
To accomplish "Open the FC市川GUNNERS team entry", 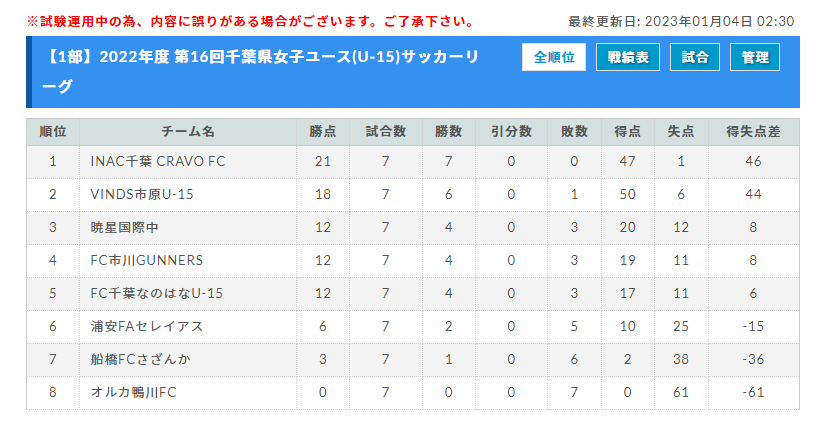I will [x=147, y=260].
